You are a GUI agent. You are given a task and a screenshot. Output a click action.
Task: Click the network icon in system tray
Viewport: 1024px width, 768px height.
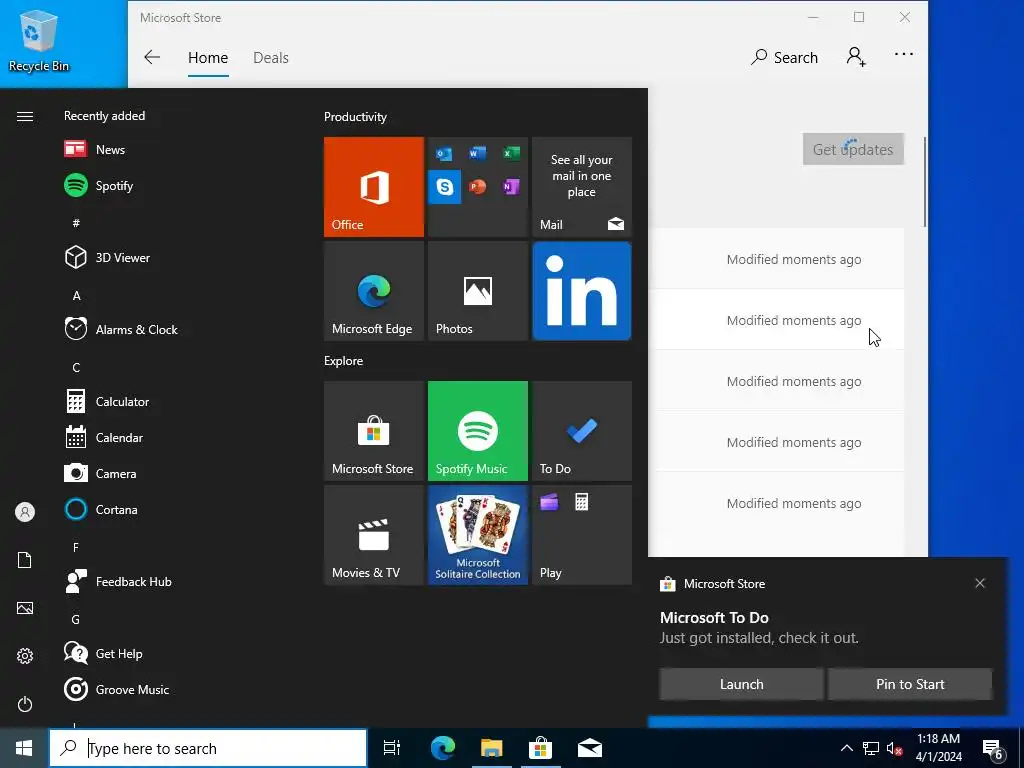[871, 748]
